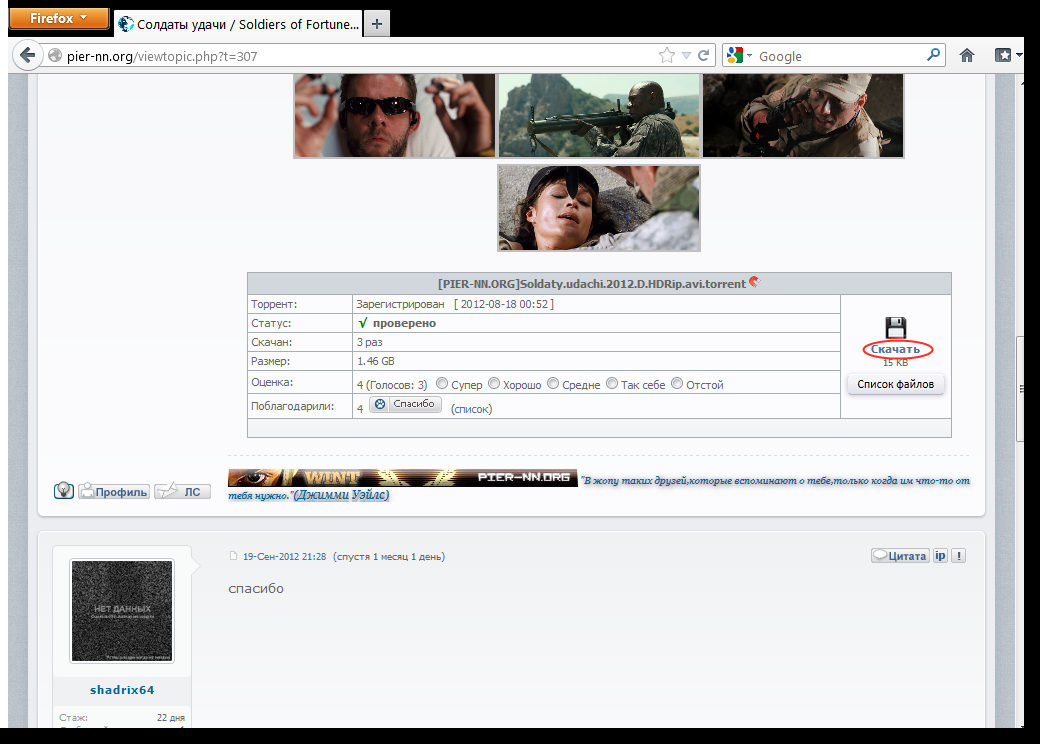The height and width of the screenshot is (744, 1040).
Task: Report shadrix64's post with exclamation button
Action: click(x=958, y=556)
